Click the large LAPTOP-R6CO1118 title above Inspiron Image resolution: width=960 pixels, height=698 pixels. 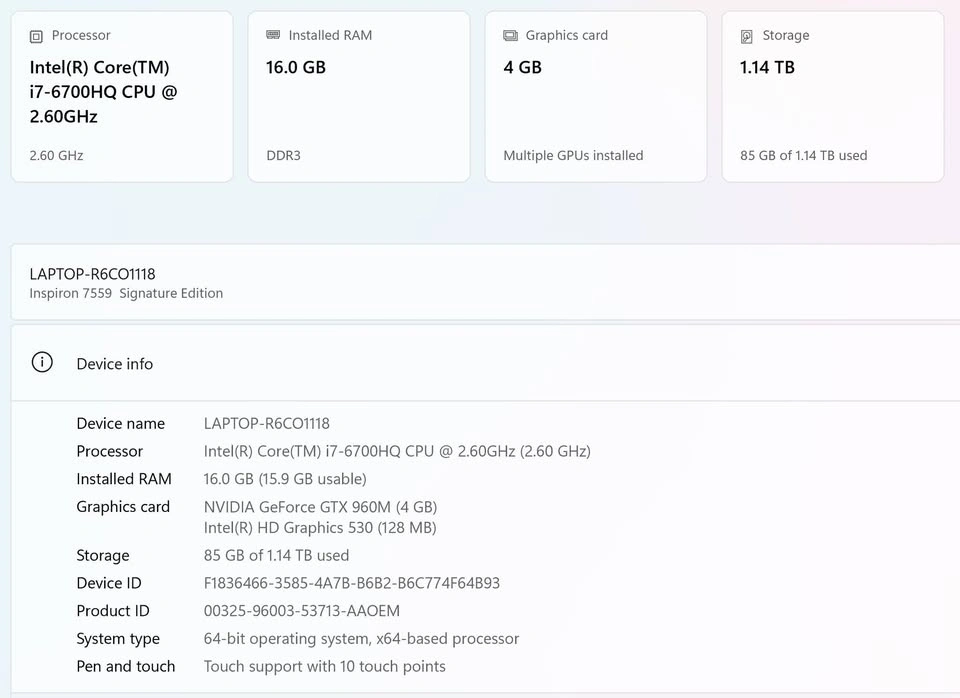click(x=92, y=274)
